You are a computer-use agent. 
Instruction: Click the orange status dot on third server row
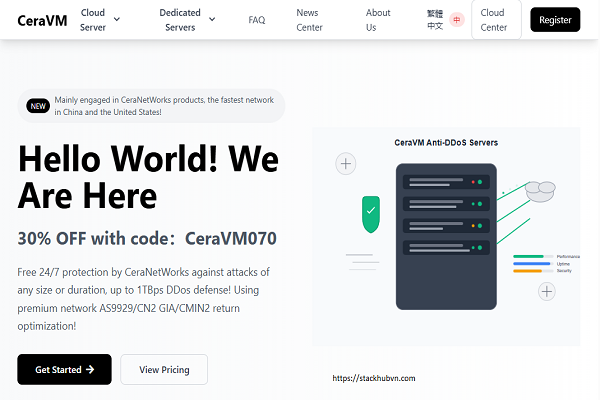[x=473, y=226]
